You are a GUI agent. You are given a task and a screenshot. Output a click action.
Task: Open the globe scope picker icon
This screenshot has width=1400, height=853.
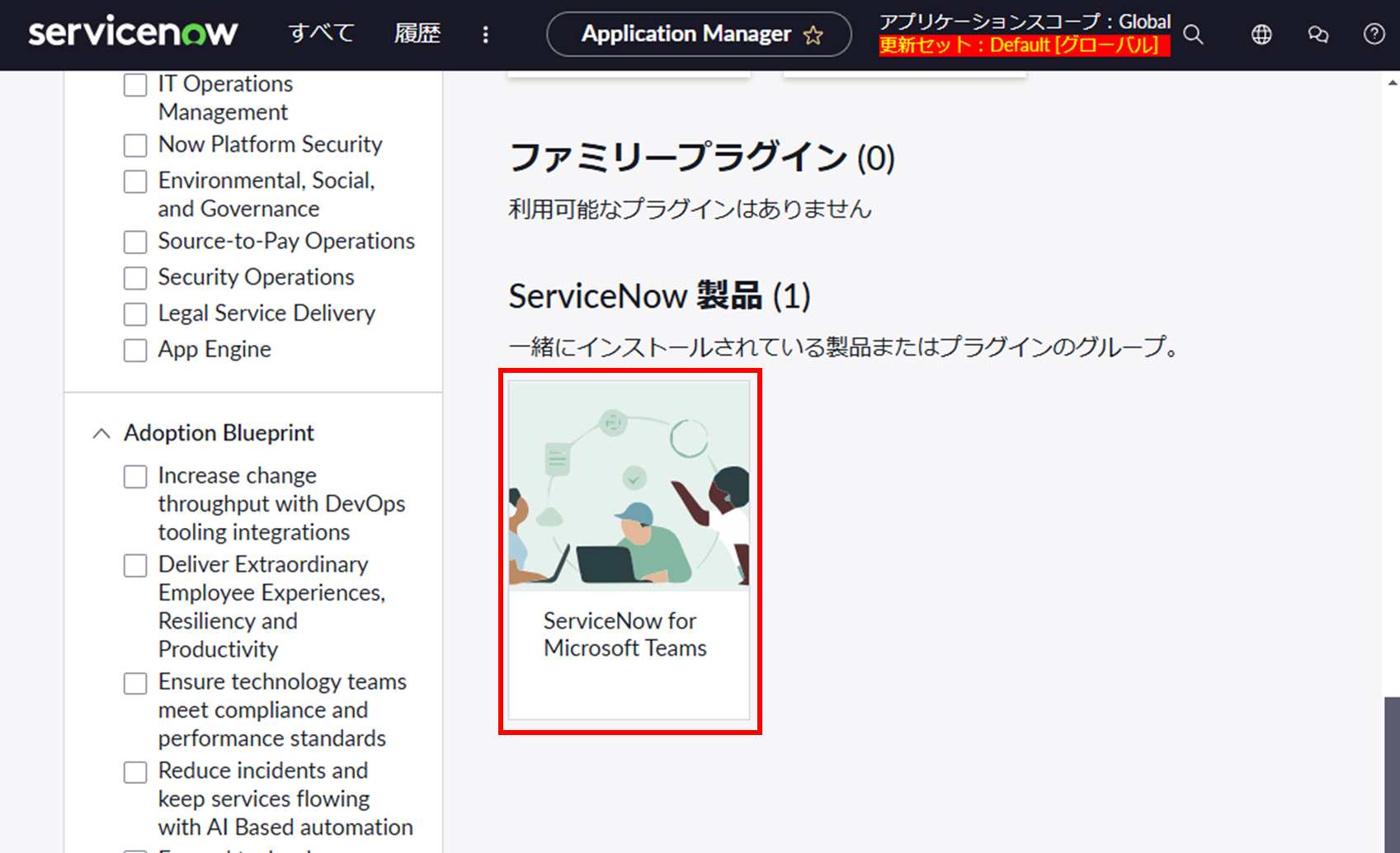[1261, 34]
